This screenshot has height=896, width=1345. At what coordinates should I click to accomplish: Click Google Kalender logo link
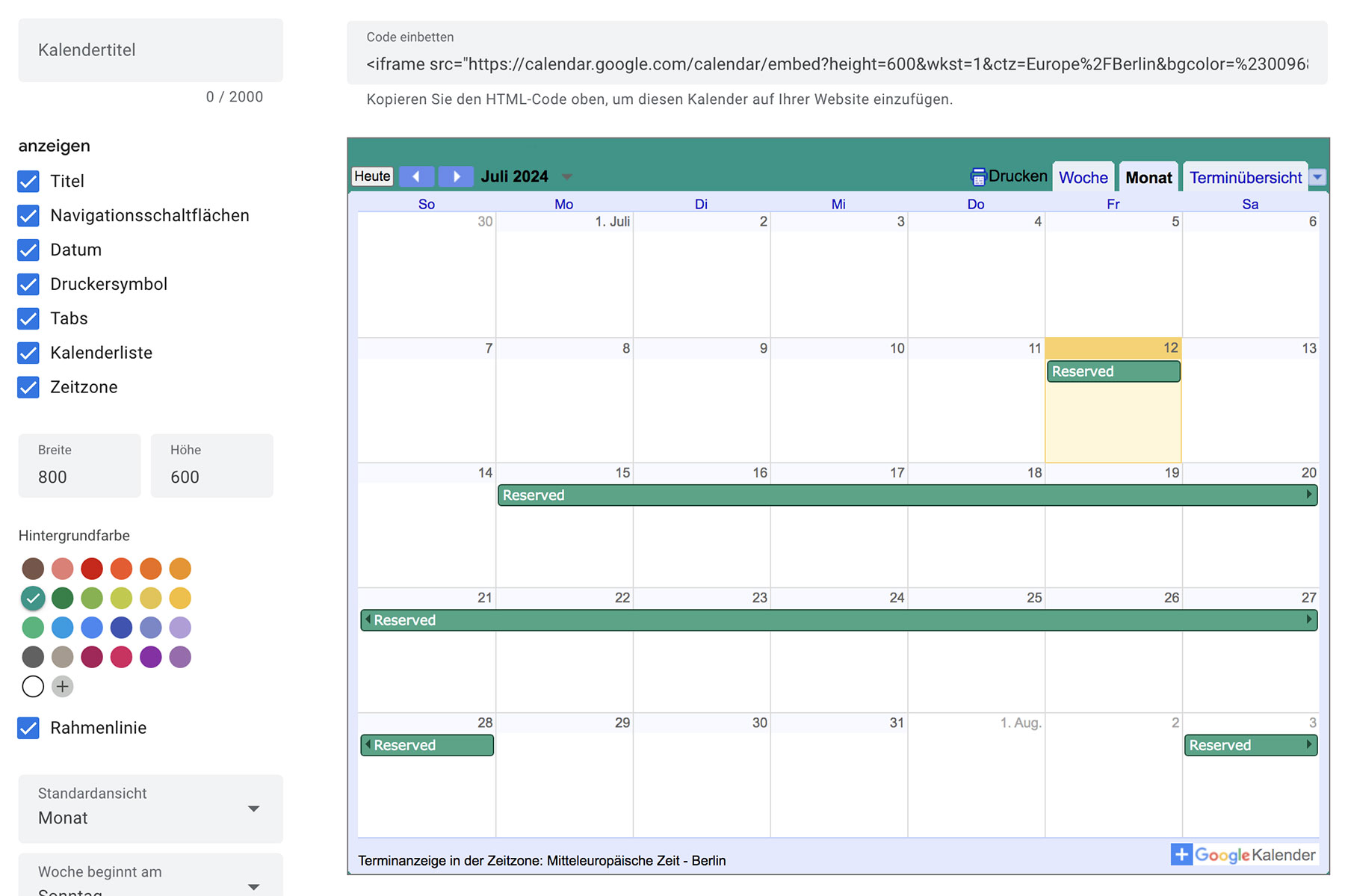[1255, 855]
